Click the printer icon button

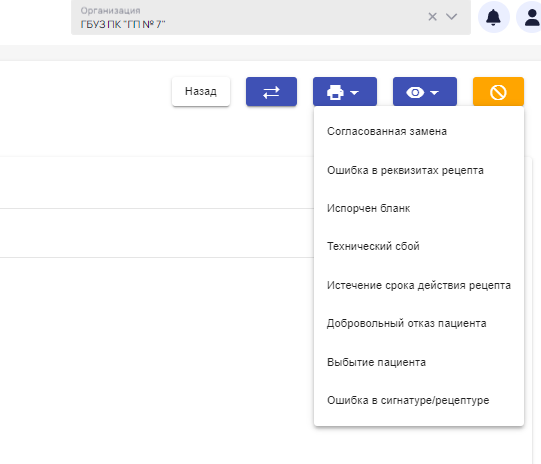point(335,92)
